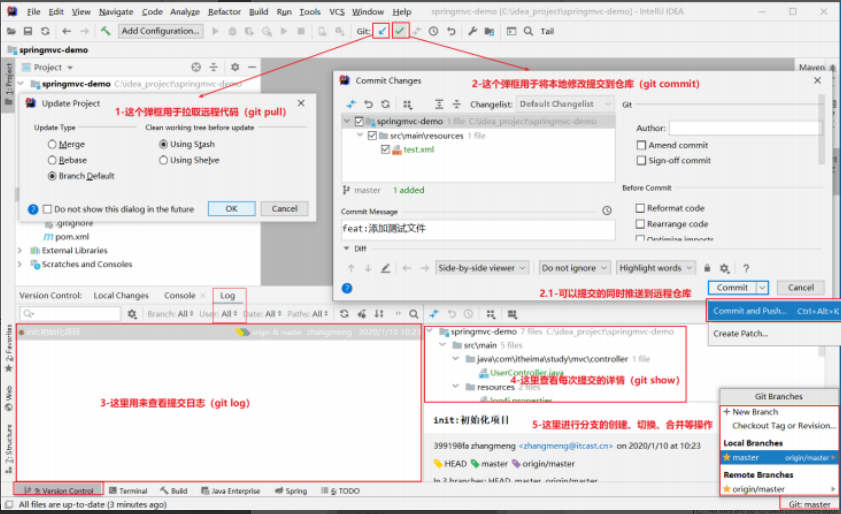Click the Git Update Project arrow icon
The width and height of the screenshot is (841, 514).
[x=382, y=31]
